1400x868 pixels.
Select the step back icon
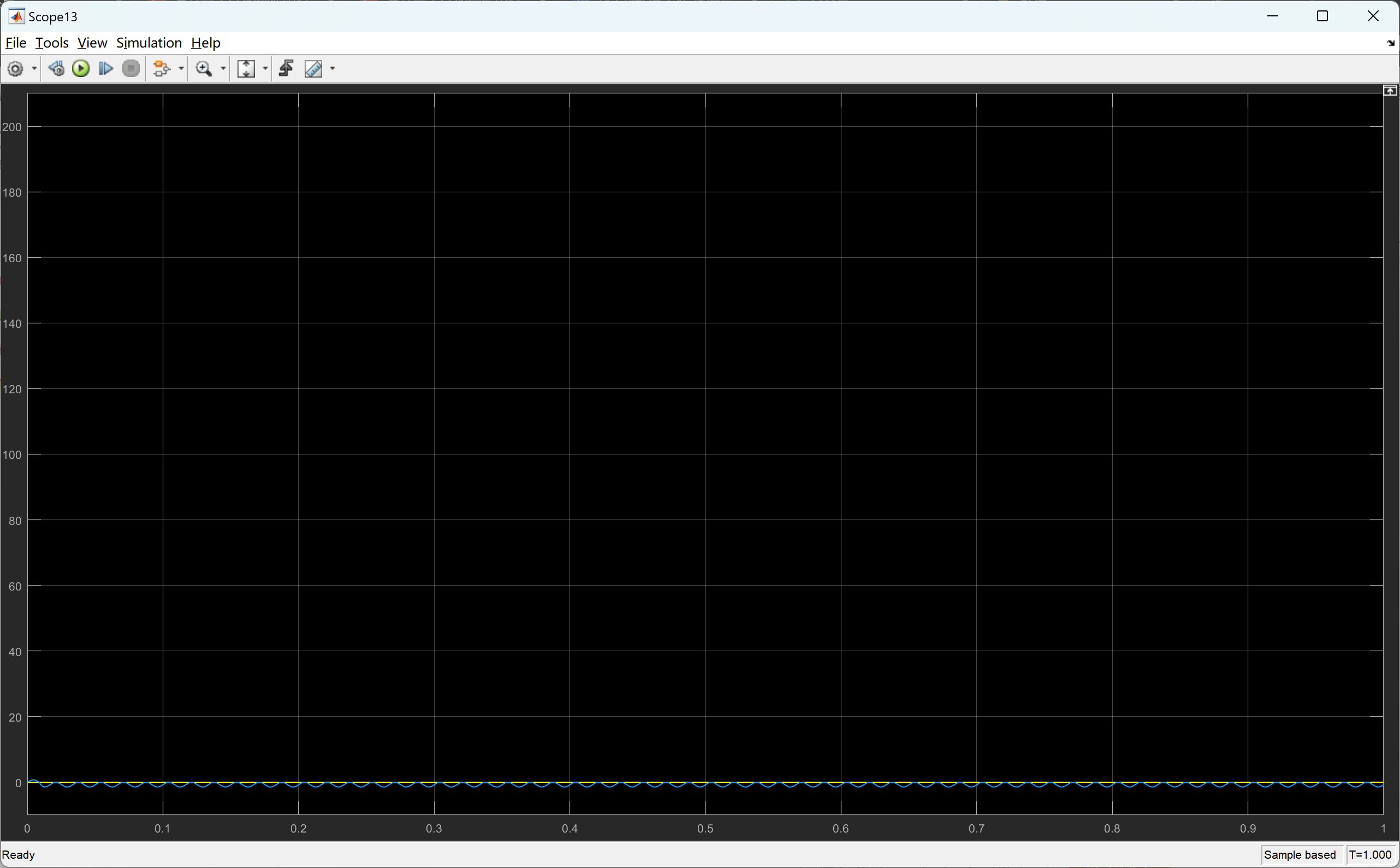point(56,68)
